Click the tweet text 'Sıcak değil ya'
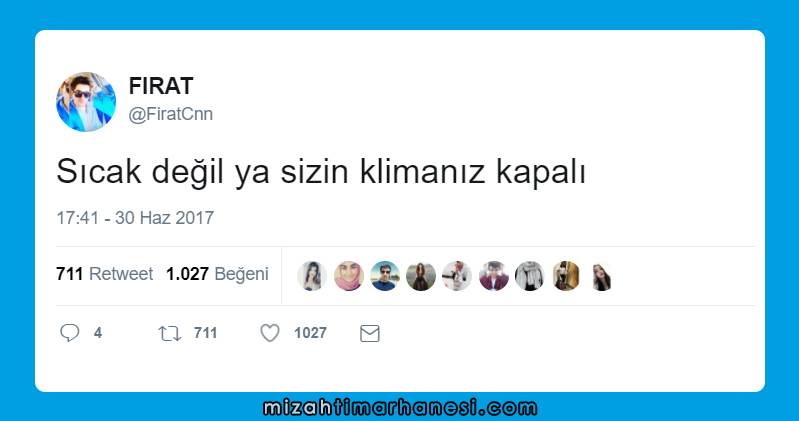The height and width of the screenshot is (421, 799). (163, 172)
